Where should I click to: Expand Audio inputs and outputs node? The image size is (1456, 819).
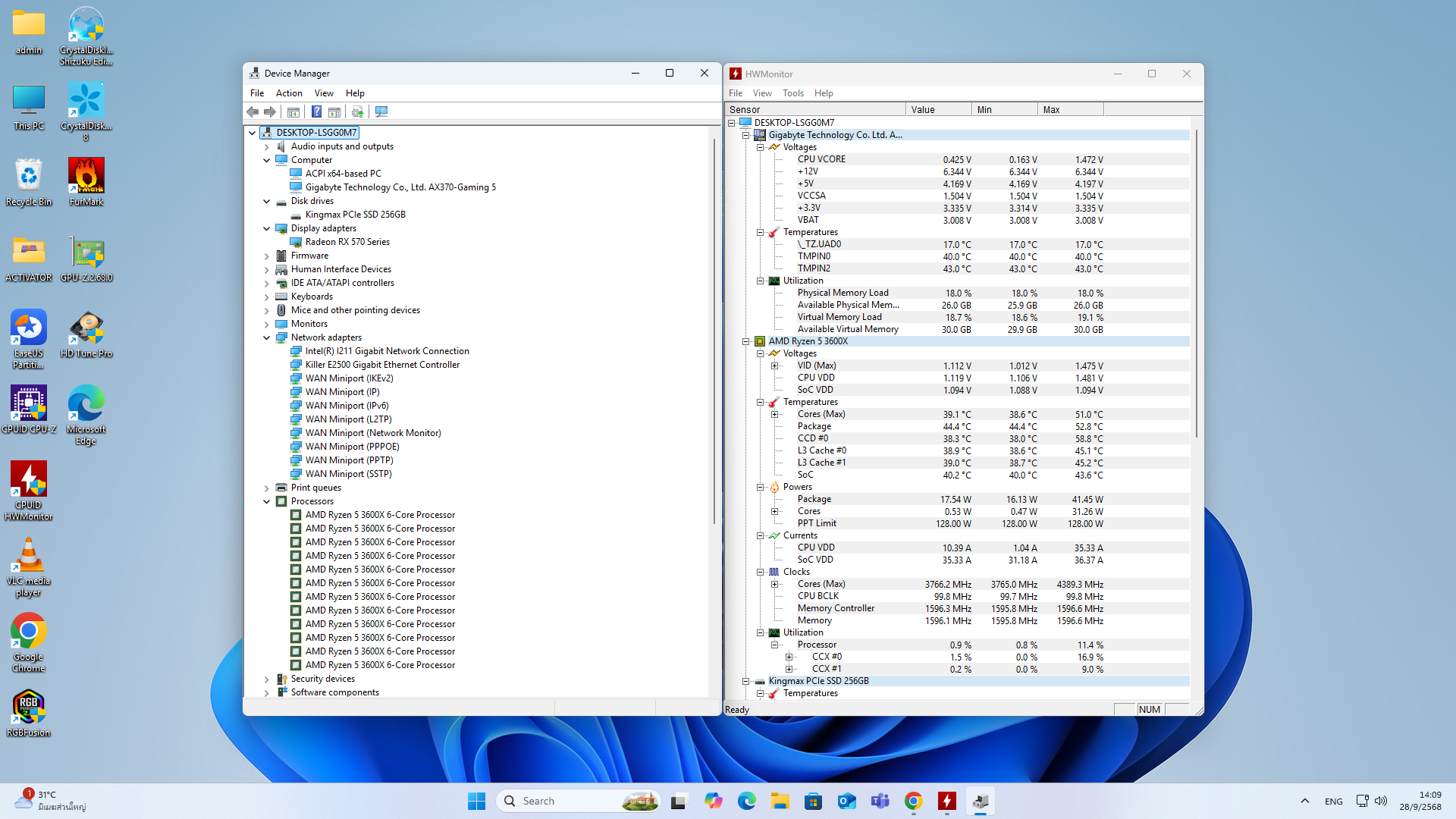267,147
